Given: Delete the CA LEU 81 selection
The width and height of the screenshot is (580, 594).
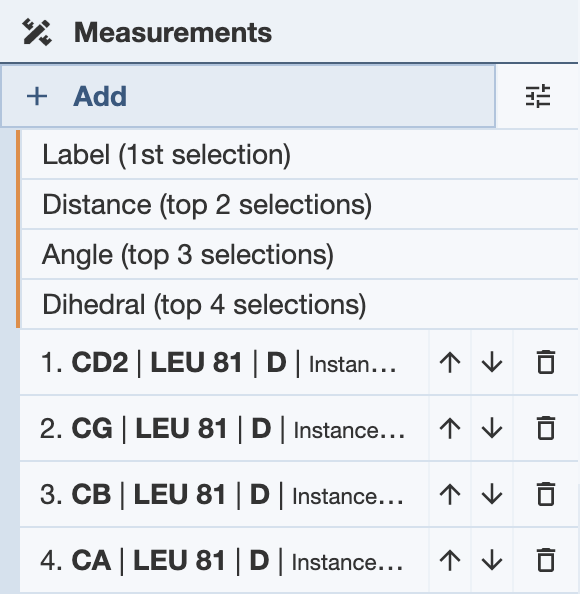Looking at the screenshot, I should tap(546, 560).
